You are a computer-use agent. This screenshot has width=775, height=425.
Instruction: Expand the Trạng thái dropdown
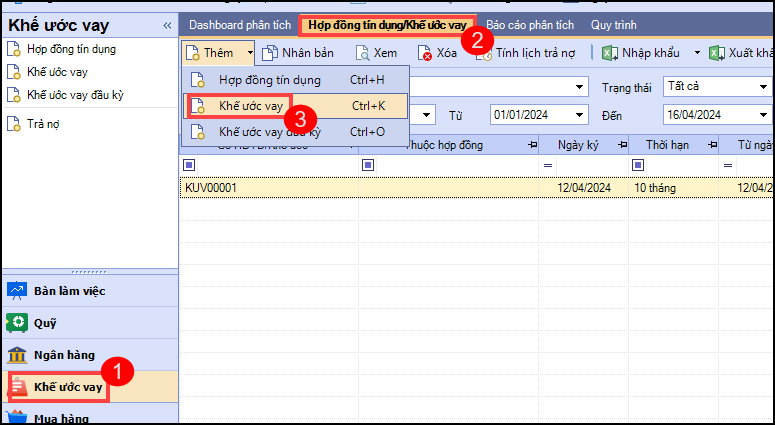point(764,87)
